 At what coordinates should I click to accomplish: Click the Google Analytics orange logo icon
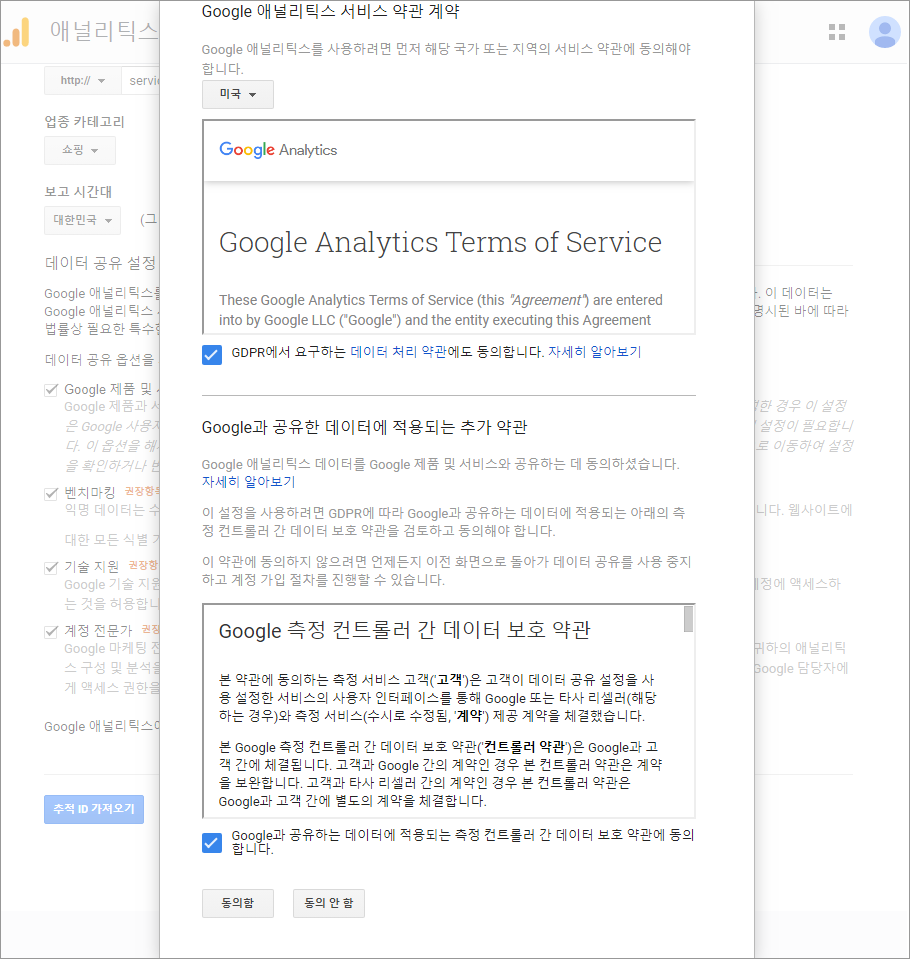point(17,32)
